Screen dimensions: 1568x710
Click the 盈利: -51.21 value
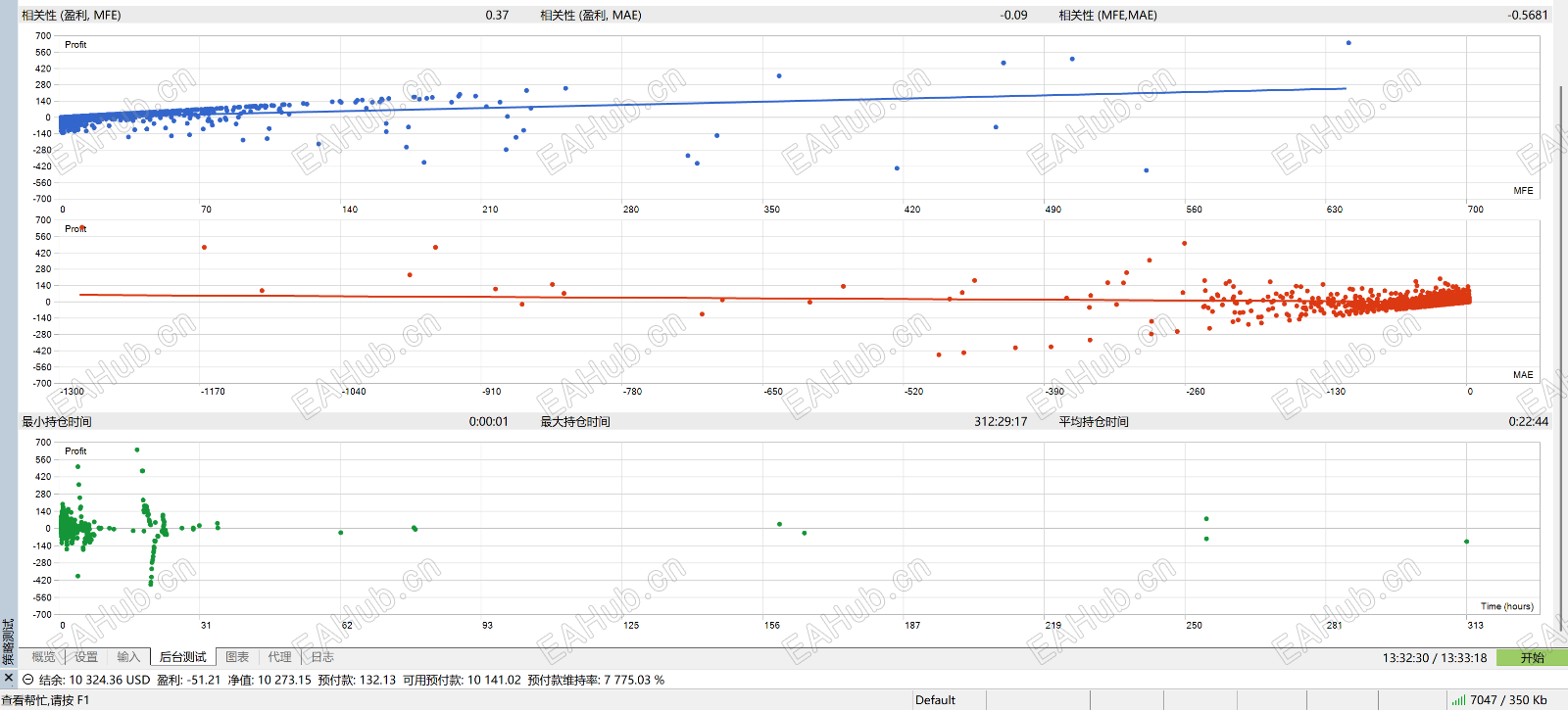tap(188, 680)
